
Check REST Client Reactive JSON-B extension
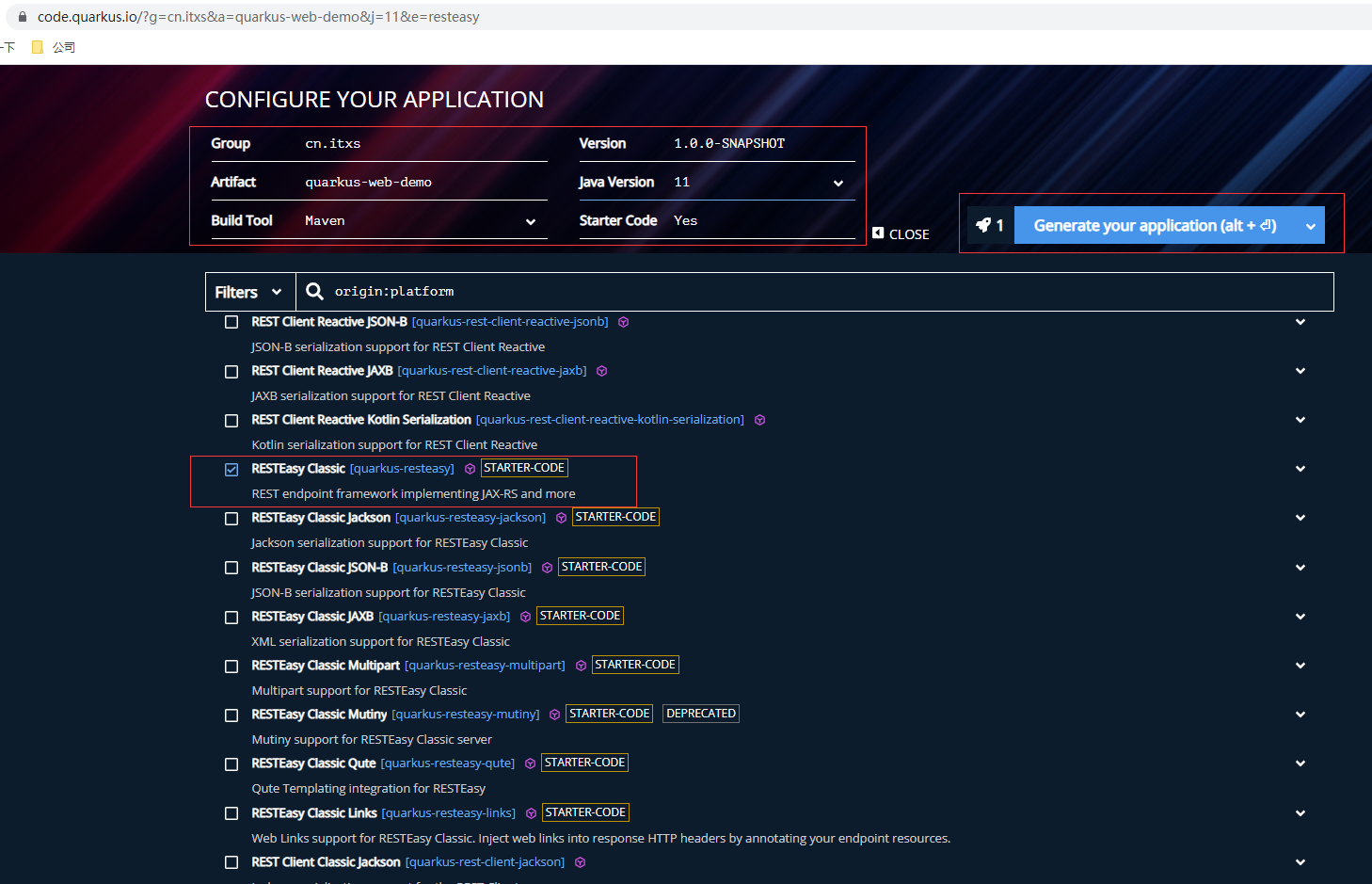pyautogui.click(x=231, y=322)
